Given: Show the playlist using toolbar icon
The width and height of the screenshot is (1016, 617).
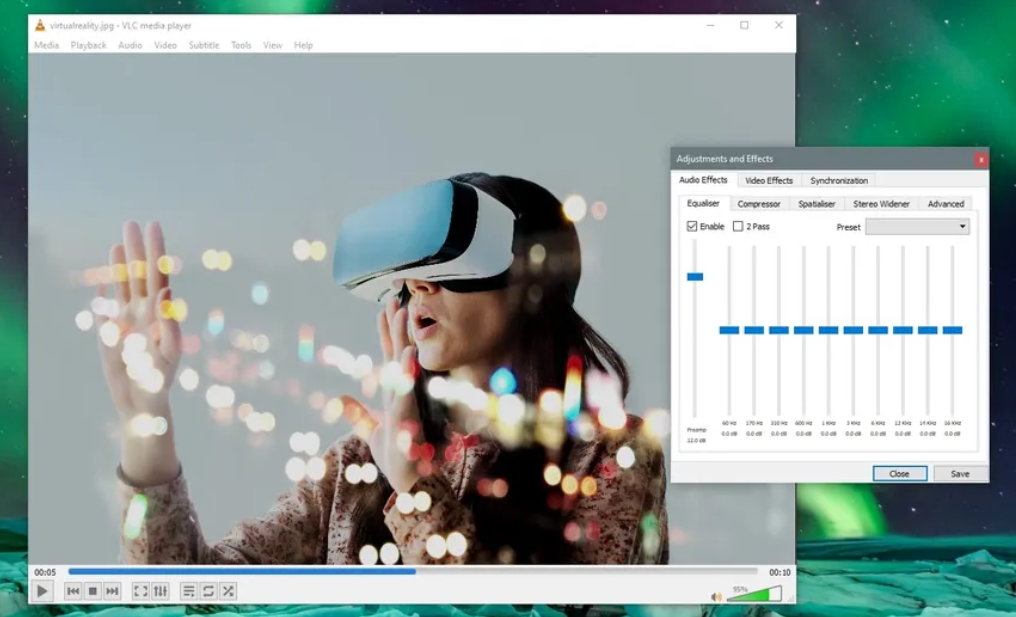Looking at the screenshot, I should point(189,591).
